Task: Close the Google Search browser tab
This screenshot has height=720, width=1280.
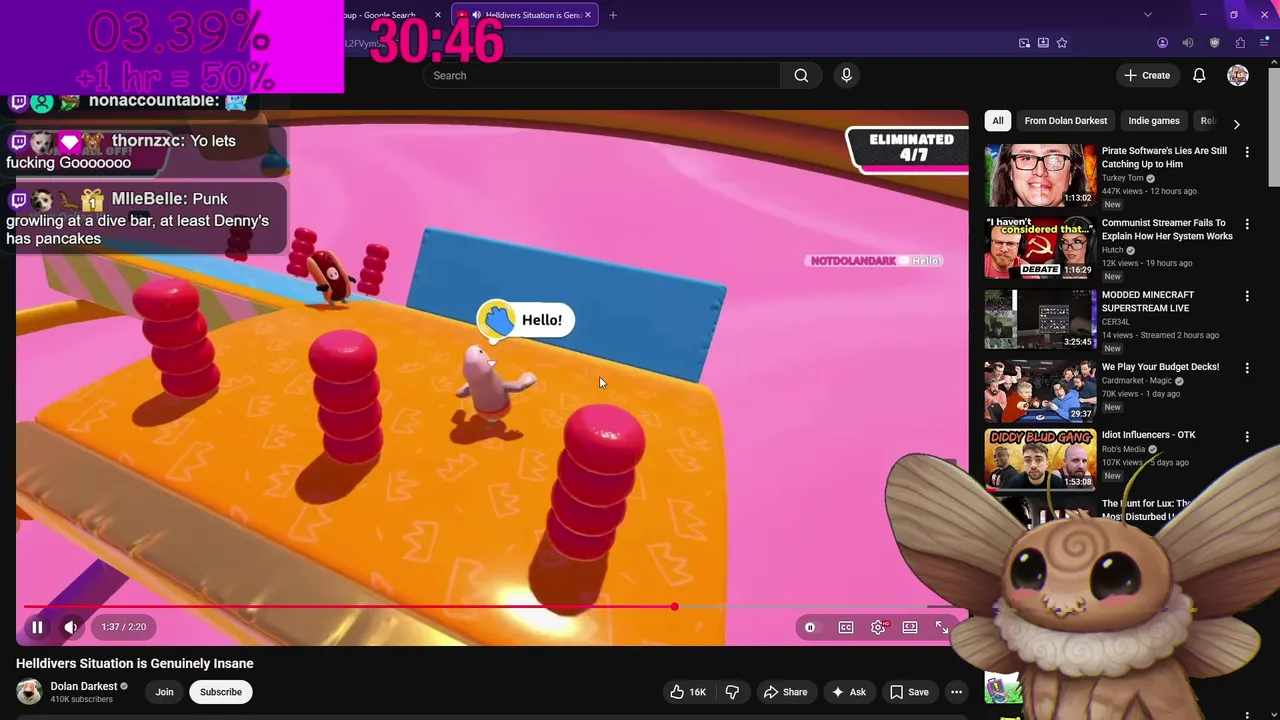Action: pyautogui.click(x=437, y=15)
